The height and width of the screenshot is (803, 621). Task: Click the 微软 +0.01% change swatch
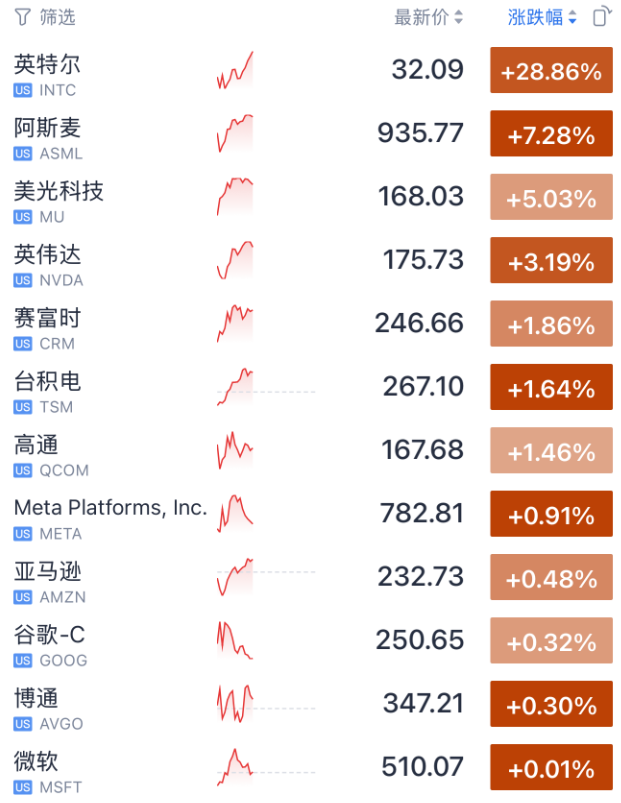551,768
